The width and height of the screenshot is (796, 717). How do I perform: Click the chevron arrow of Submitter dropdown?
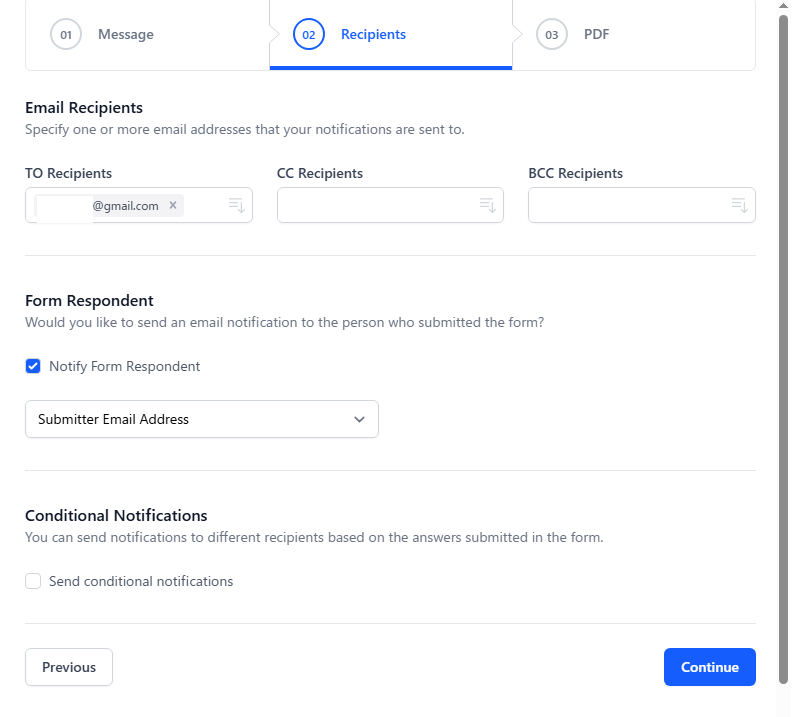click(360, 419)
